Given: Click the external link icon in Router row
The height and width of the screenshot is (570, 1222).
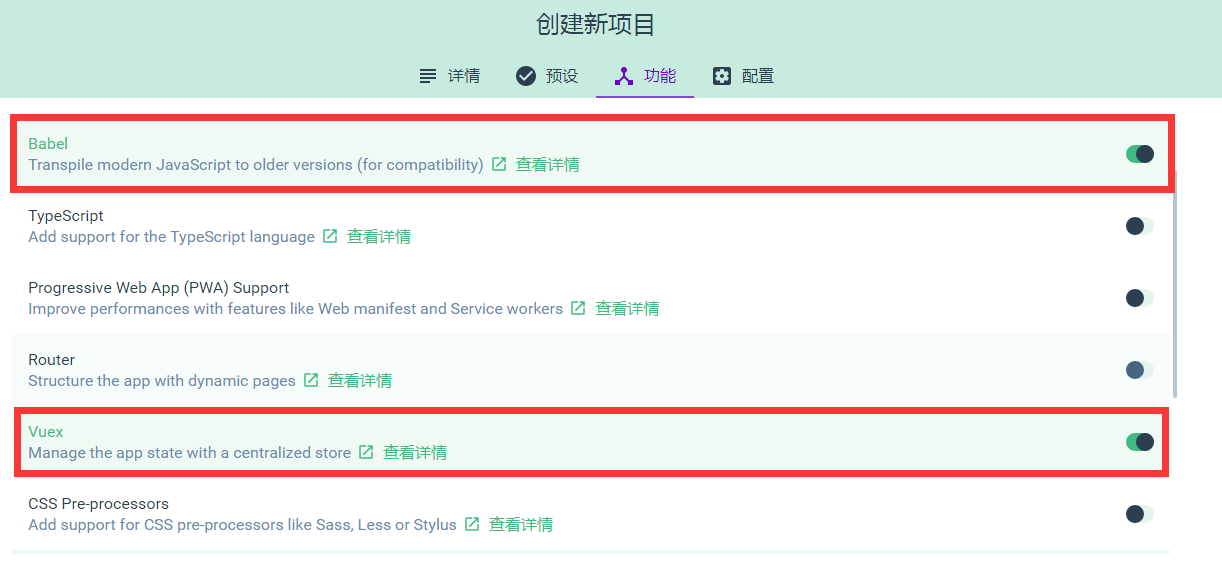Looking at the screenshot, I should (311, 380).
